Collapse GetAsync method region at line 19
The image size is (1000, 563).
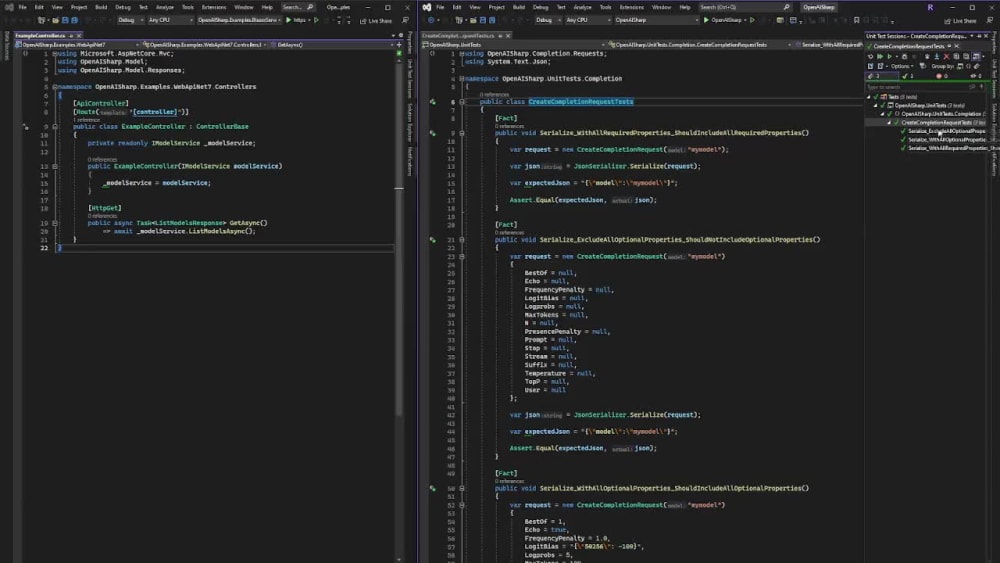click(55, 223)
